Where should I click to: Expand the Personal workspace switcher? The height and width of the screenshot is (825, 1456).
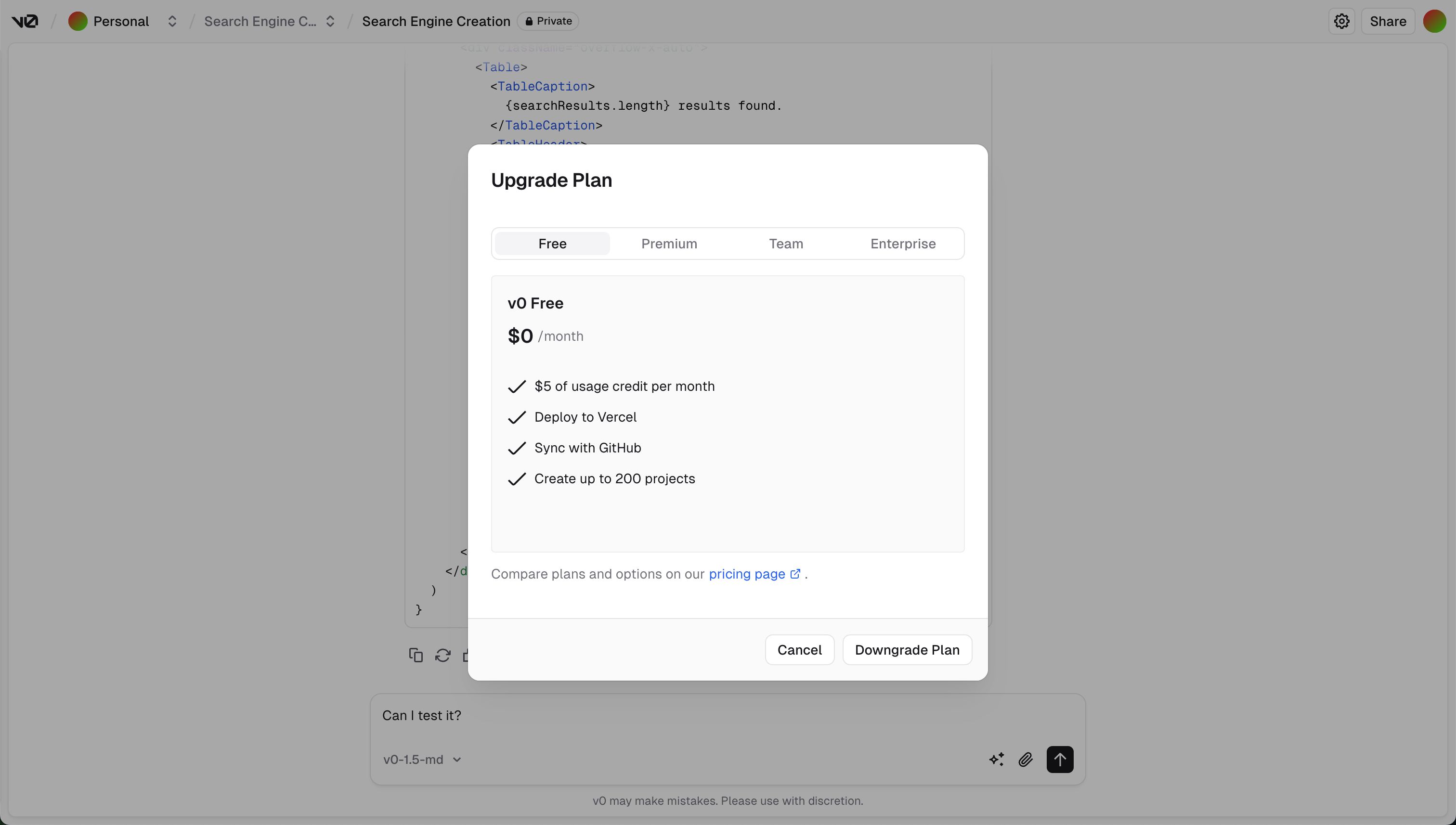(172, 22)
